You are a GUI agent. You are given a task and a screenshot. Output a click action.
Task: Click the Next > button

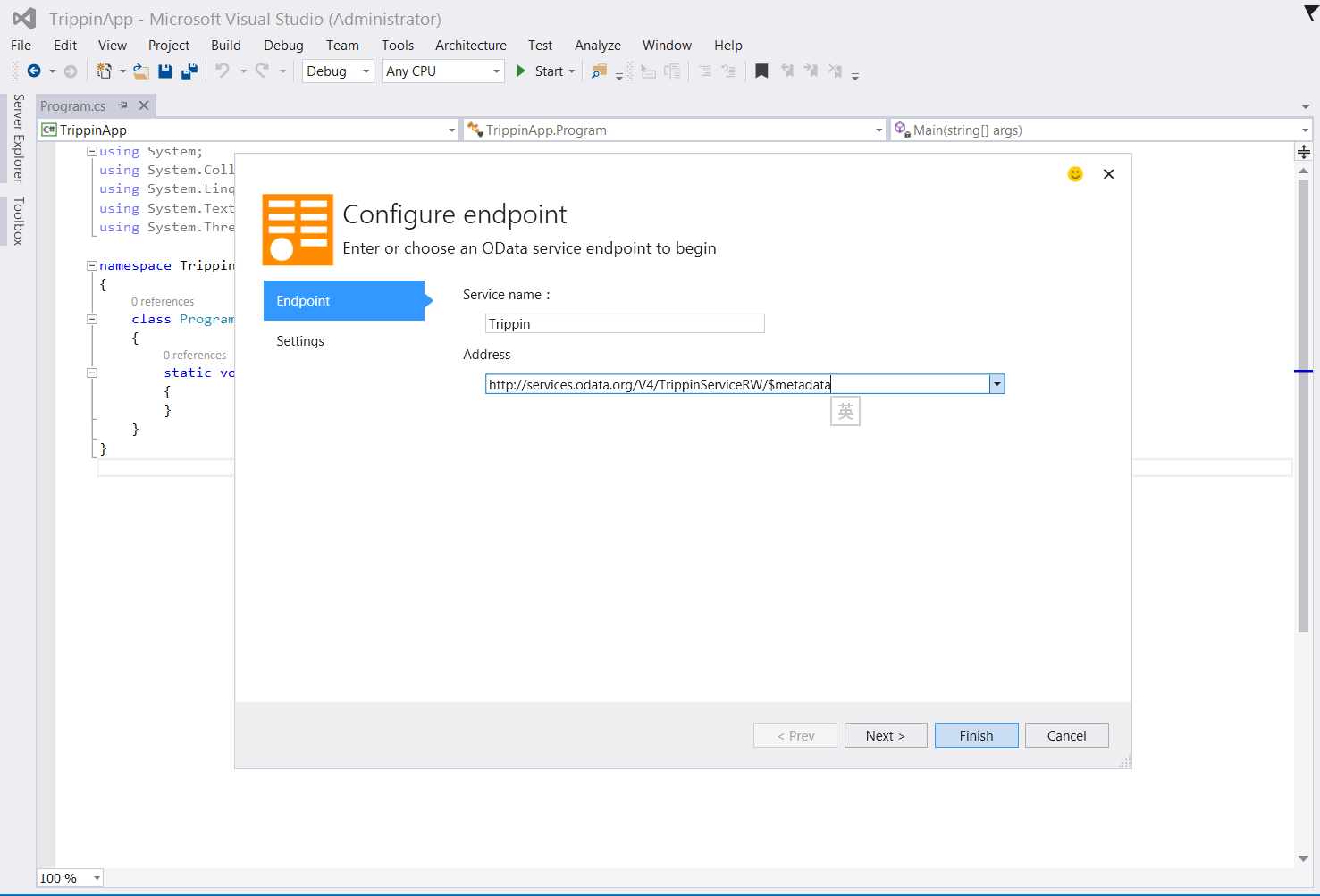tap(886, 736)
